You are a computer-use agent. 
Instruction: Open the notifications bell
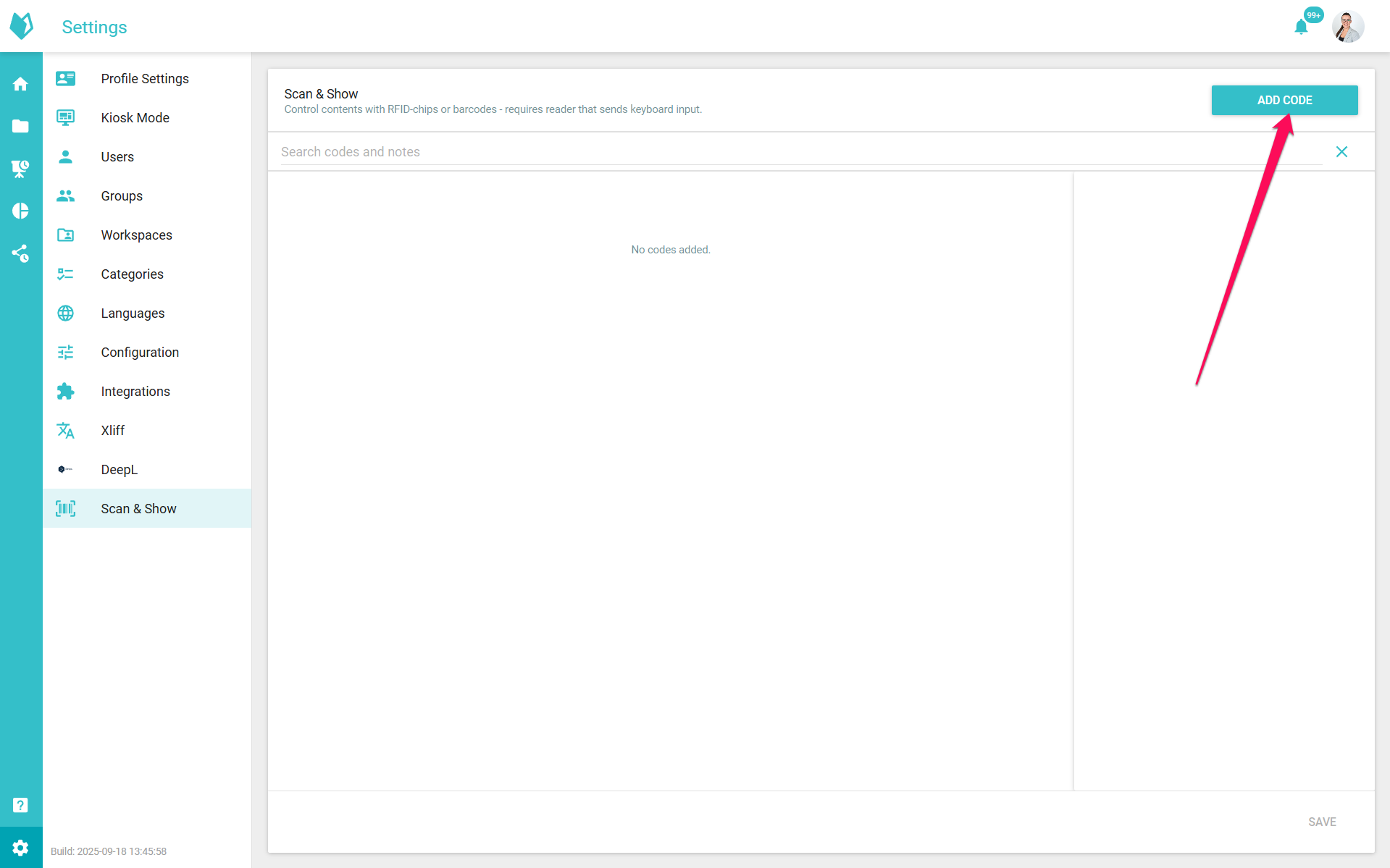coord(1301,28)
